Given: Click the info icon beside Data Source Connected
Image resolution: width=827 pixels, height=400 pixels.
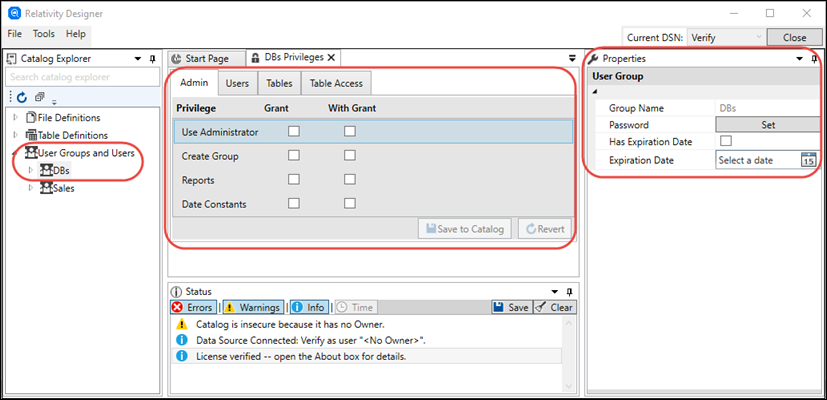Looking at the screenshot, I should click(x=182, y=340).
